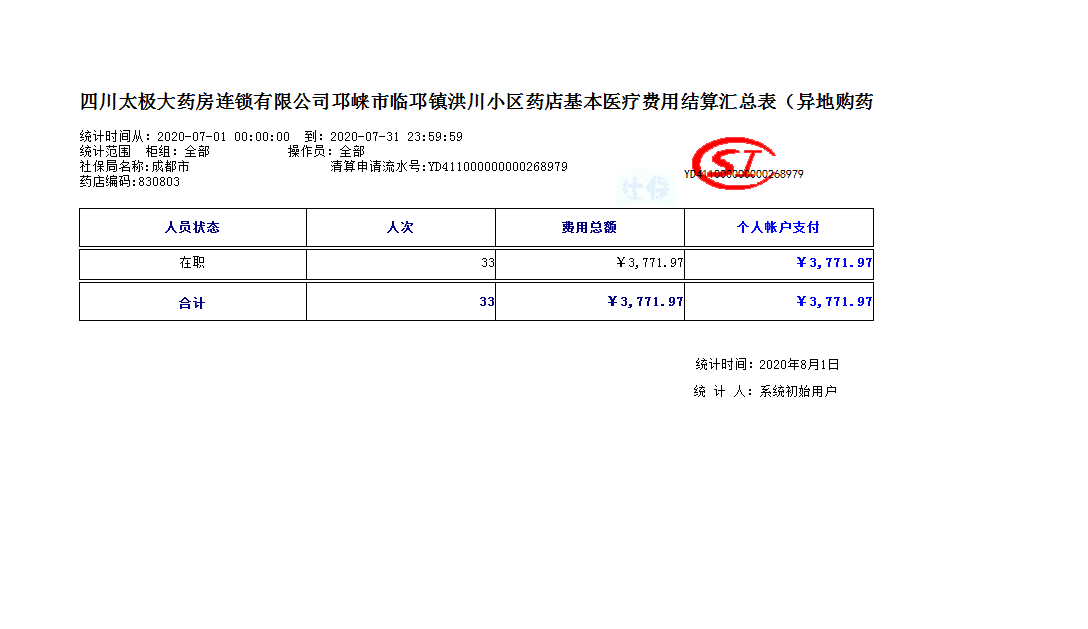Click the 统计人: 系统初始用户 line
1088x629 pixels.
[x=765, y=392]
